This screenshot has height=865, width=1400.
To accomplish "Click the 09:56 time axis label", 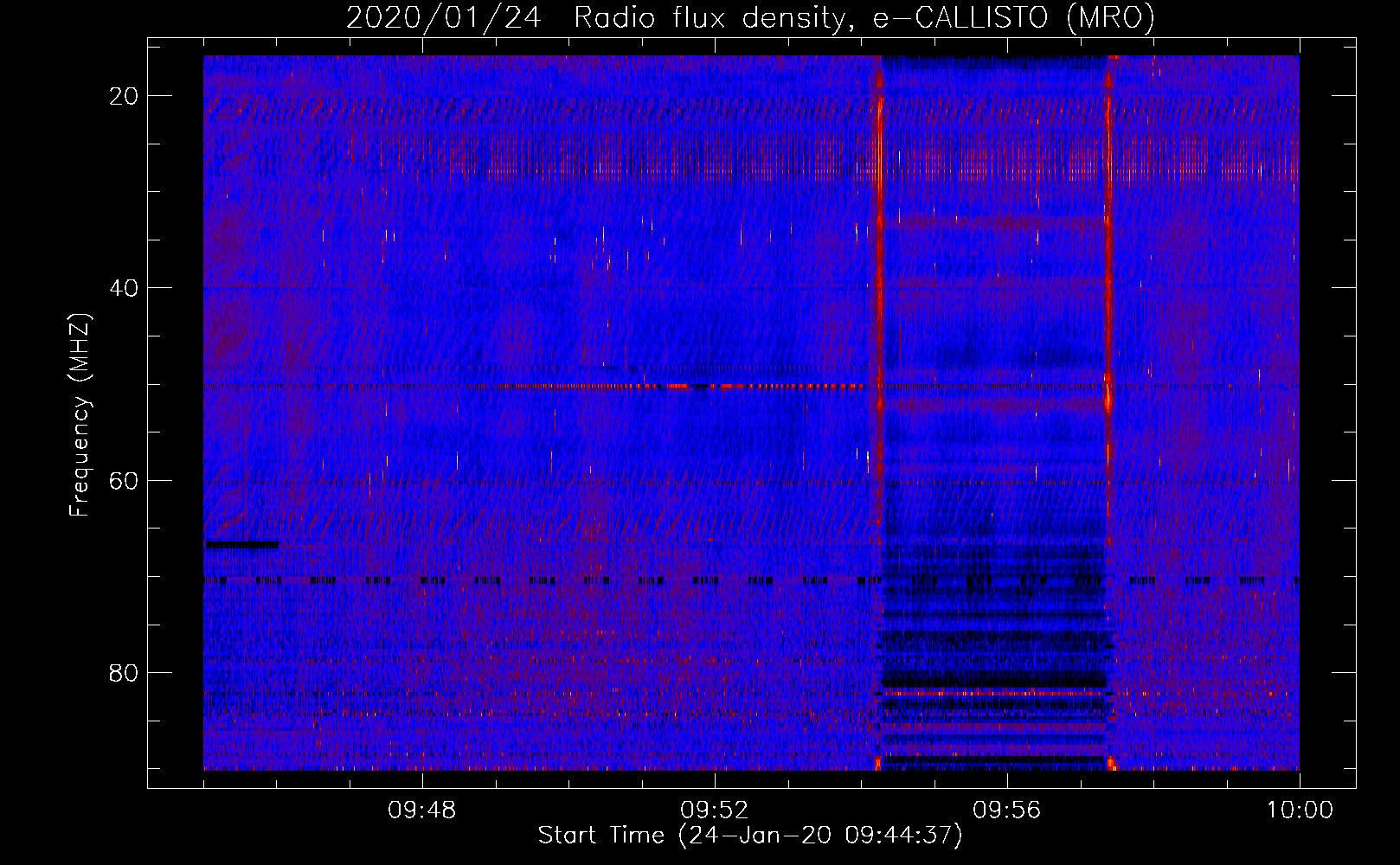I will pos(1007,811).
